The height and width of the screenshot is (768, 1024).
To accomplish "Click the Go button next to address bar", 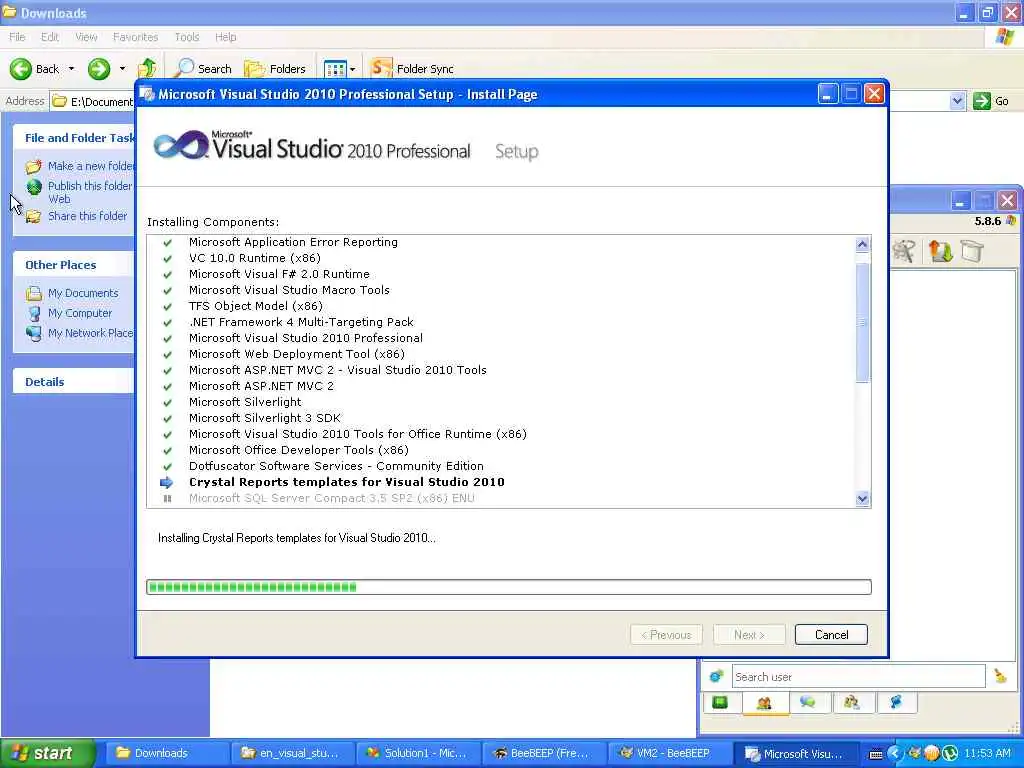I will tap(991, 101).
